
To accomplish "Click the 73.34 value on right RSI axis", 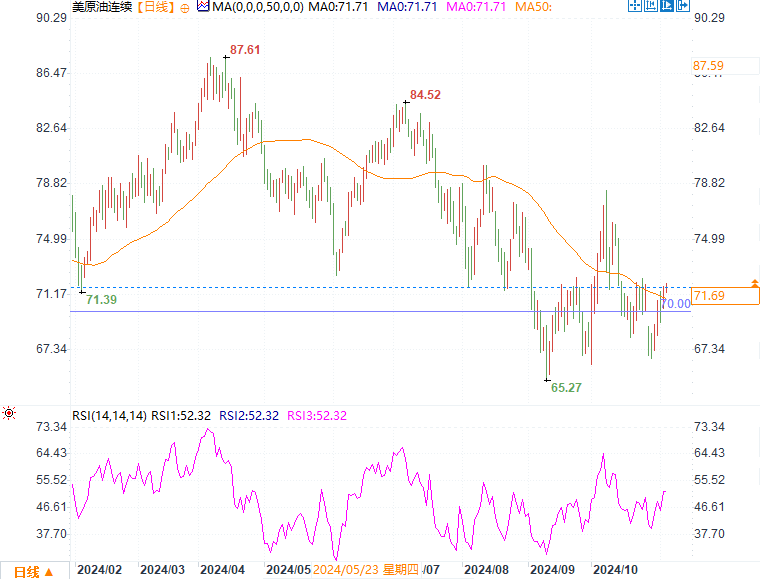I will [x=709, y=427].
